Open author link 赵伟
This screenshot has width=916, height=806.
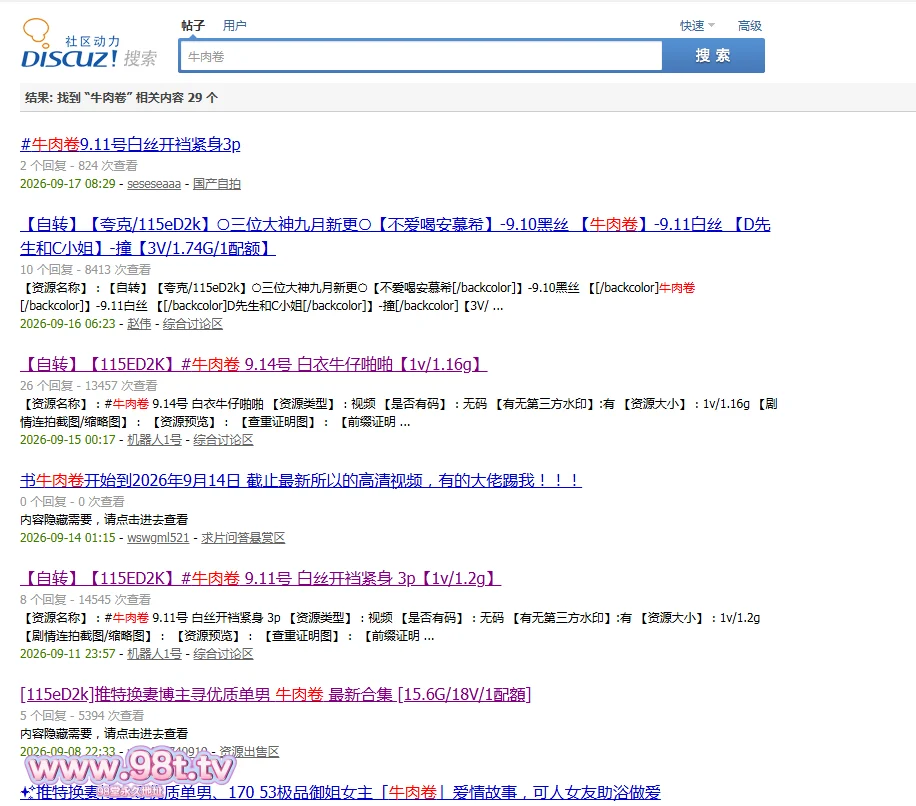click(x=139, y=324)
